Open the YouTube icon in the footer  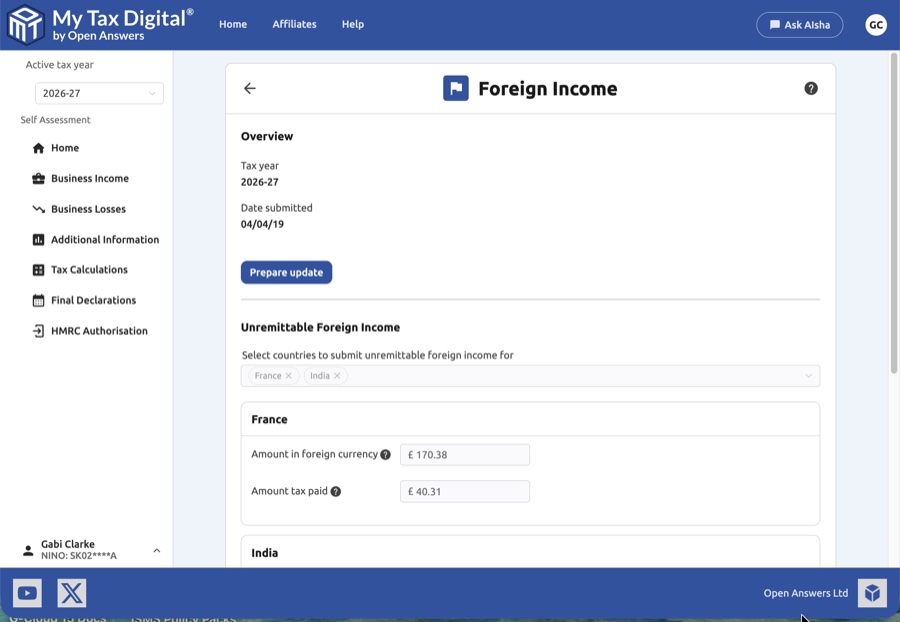[x=27, y=592]
